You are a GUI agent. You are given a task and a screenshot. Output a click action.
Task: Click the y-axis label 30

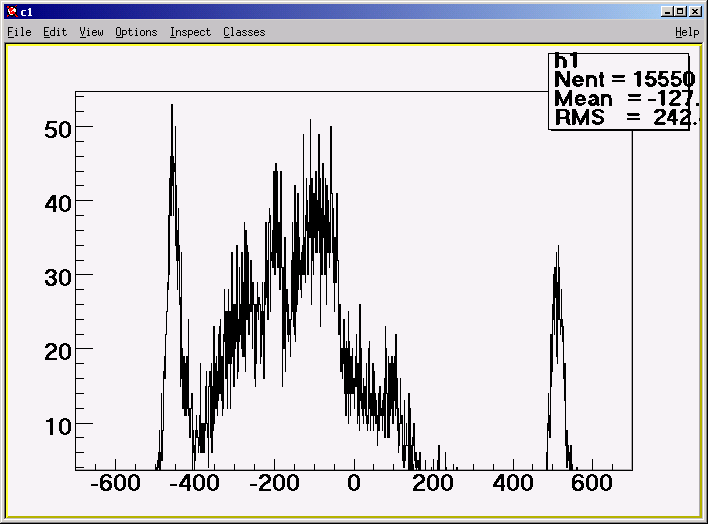pyautogui.click(x=58, y=278)
